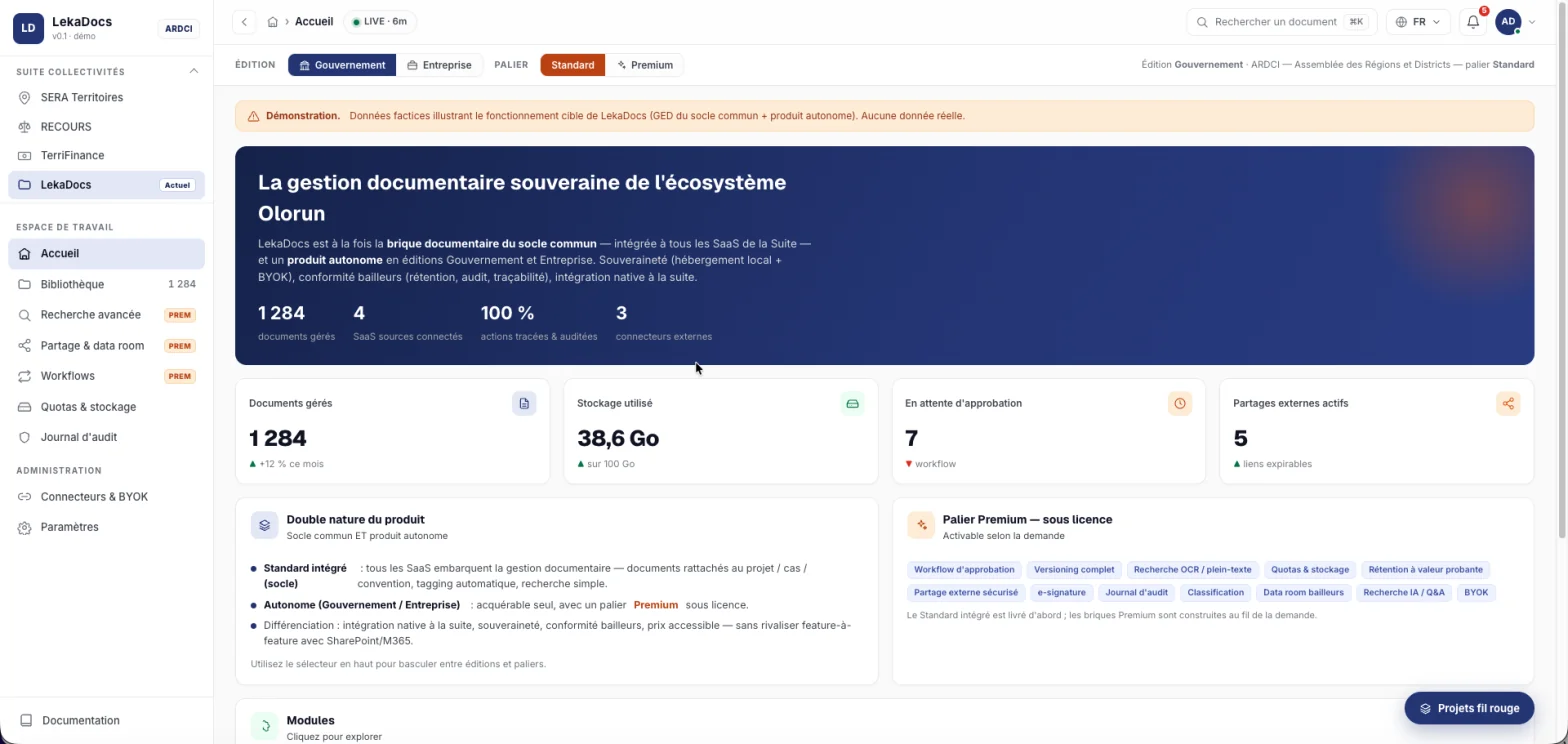The image size is (1568, 744).
Task: Open the Documentation link
Action: pos(106,720)
